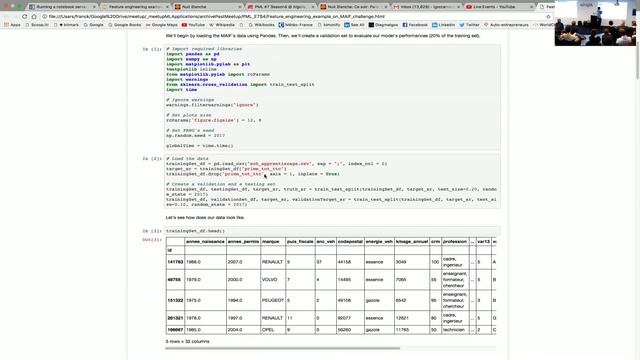This screenshot has height=360, width=640.
Task: Open the PML #7 Session4 tab
Action: [280, 7]
